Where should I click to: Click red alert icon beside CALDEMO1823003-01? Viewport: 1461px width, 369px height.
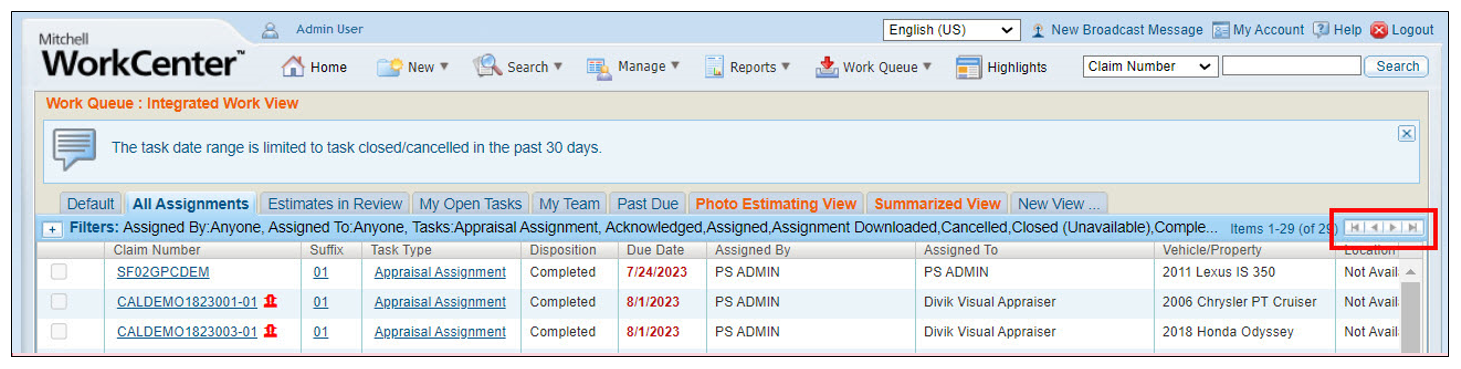270,331
